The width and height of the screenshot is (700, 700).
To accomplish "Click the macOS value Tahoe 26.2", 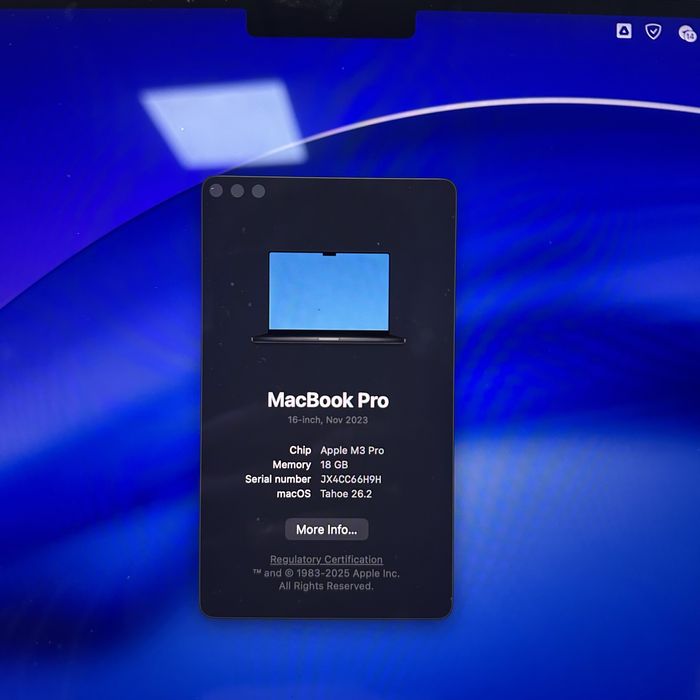I will click(x=346, y=494).
